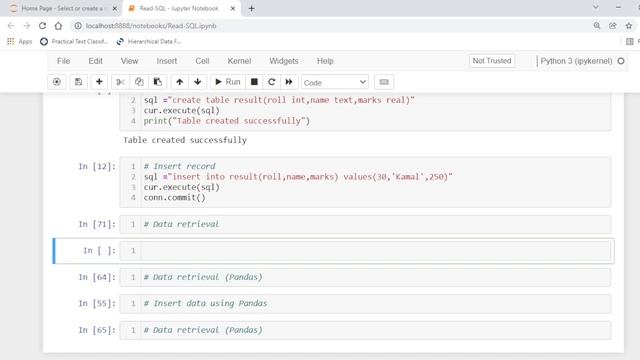640x360 pixels.
Task: Click the insert into result SQL line
Action: point(298,177)
